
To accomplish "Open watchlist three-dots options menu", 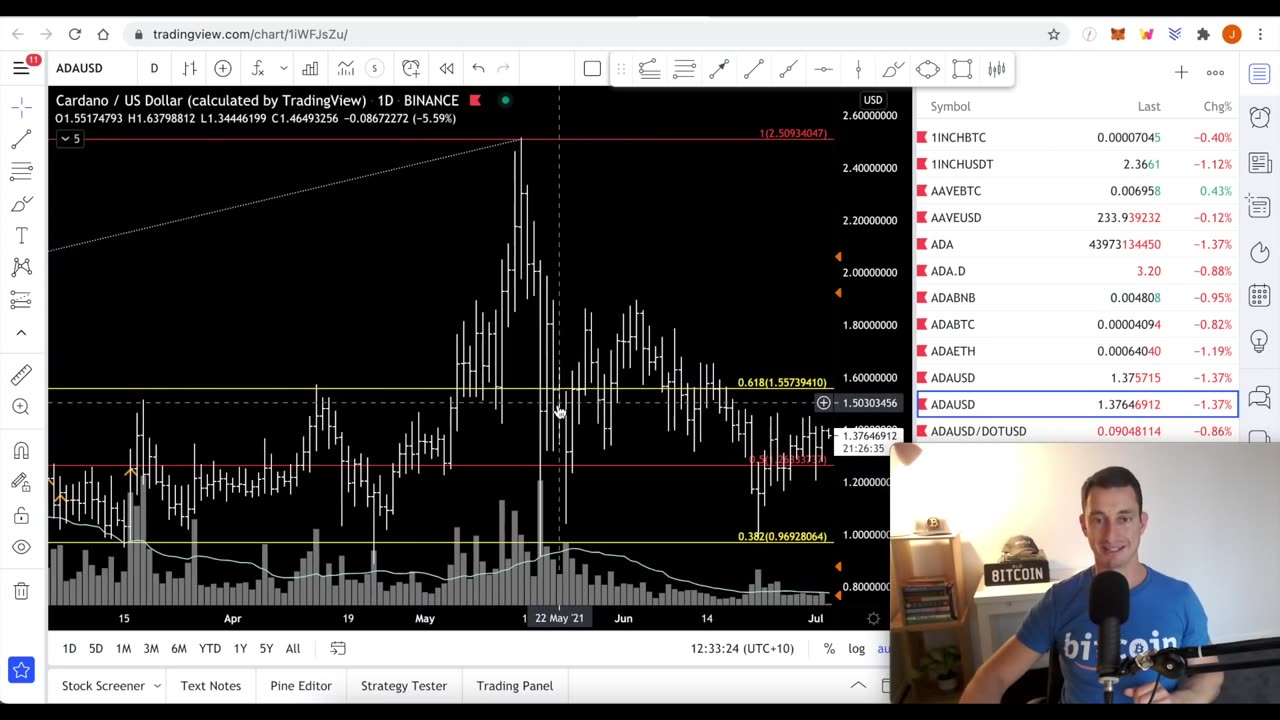I will point(1215,72).
